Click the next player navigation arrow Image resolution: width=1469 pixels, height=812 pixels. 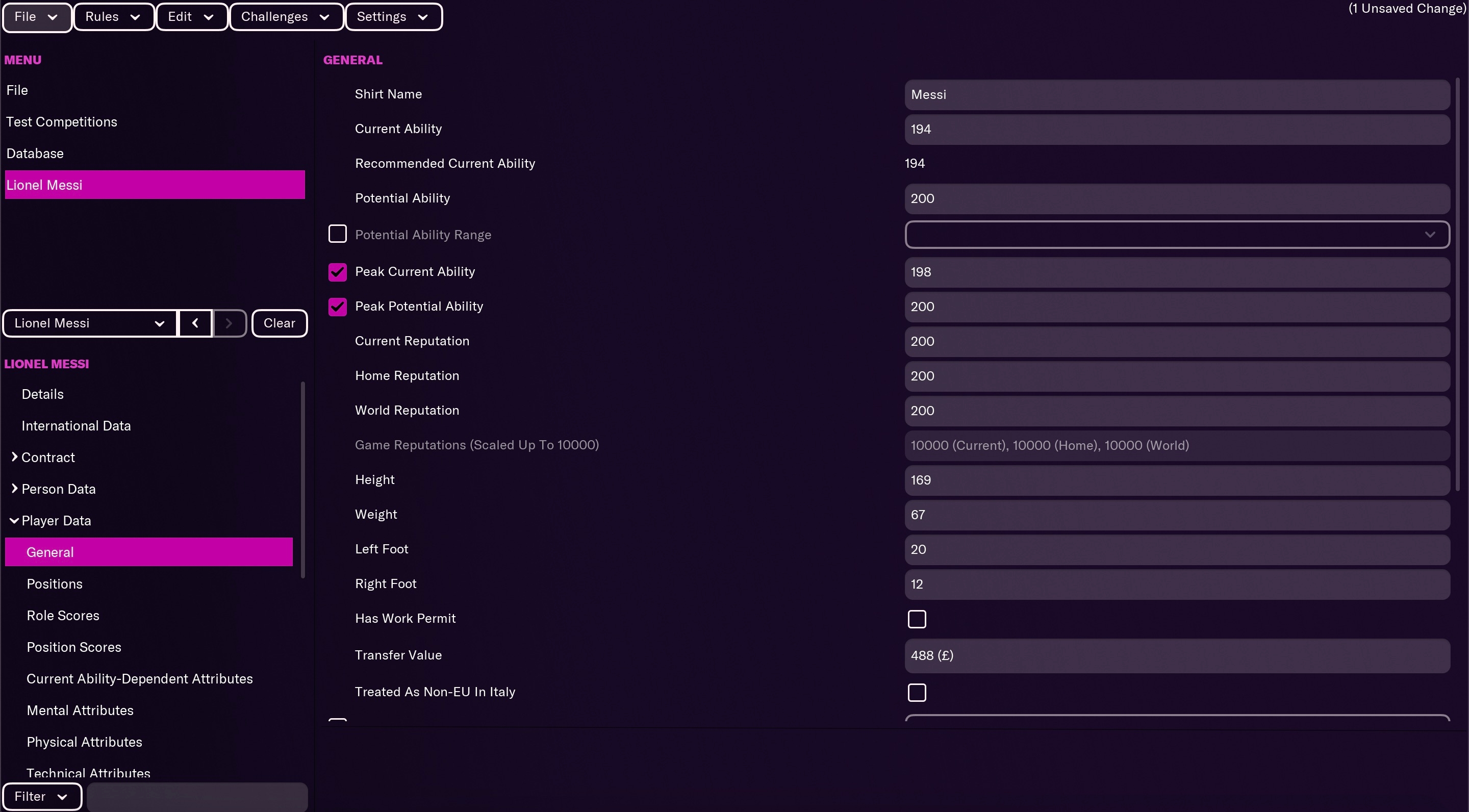229,322
